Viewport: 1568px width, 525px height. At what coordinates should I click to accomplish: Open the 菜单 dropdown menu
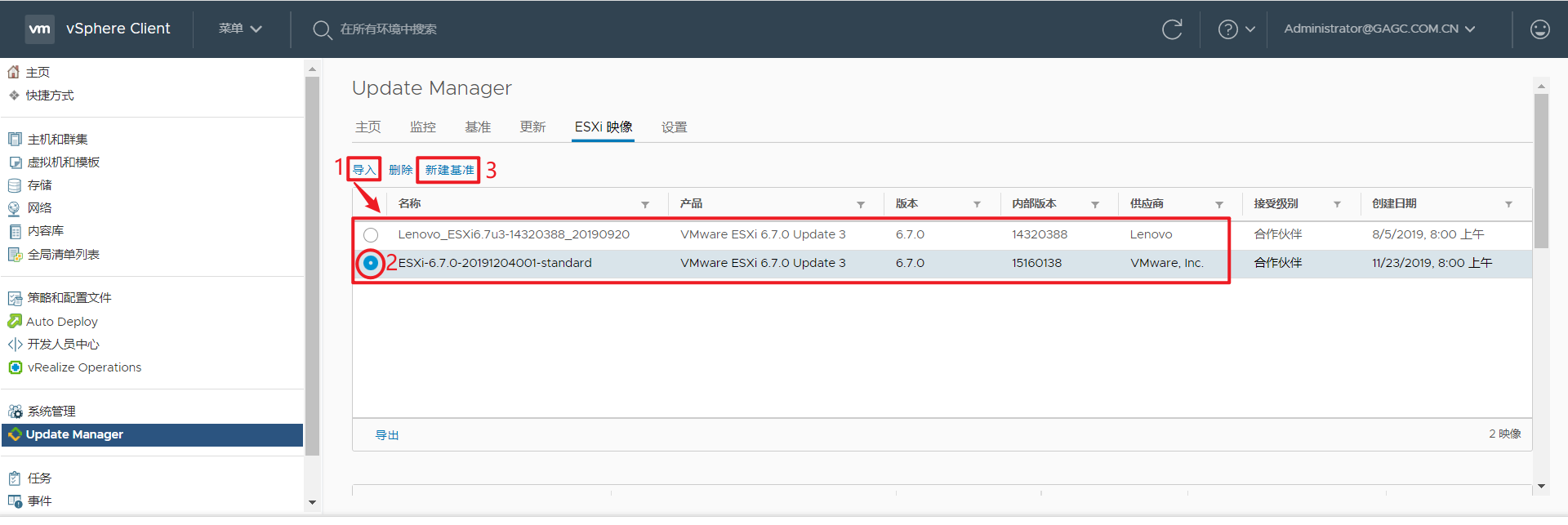(240, 29)
